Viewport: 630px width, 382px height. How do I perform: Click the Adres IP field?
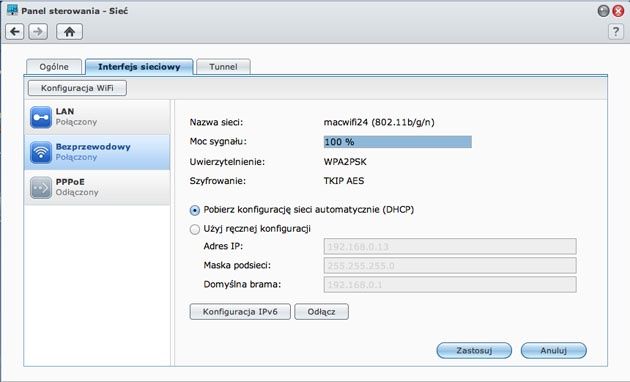(x=450, y=247)
